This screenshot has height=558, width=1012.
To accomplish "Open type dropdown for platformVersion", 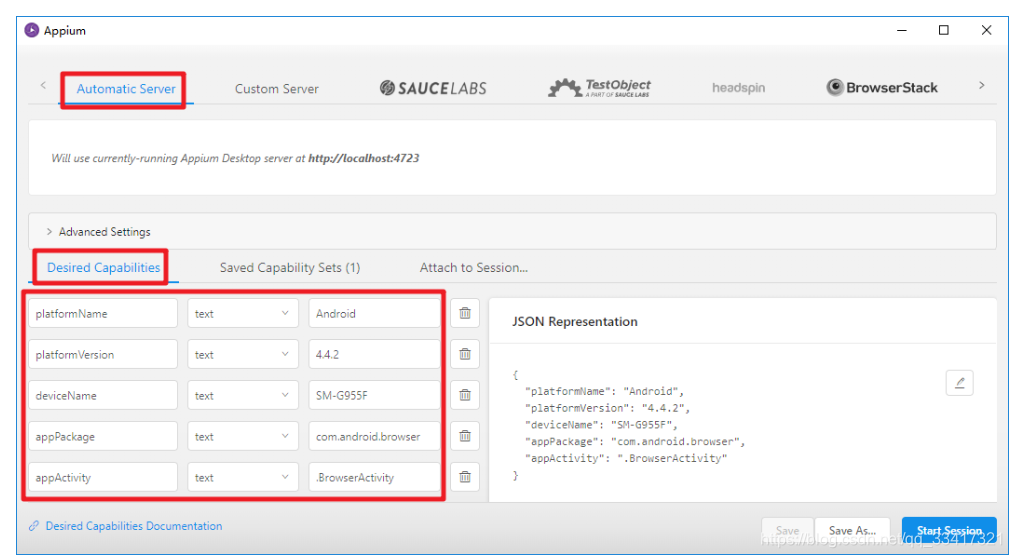I will pos(243,354).
